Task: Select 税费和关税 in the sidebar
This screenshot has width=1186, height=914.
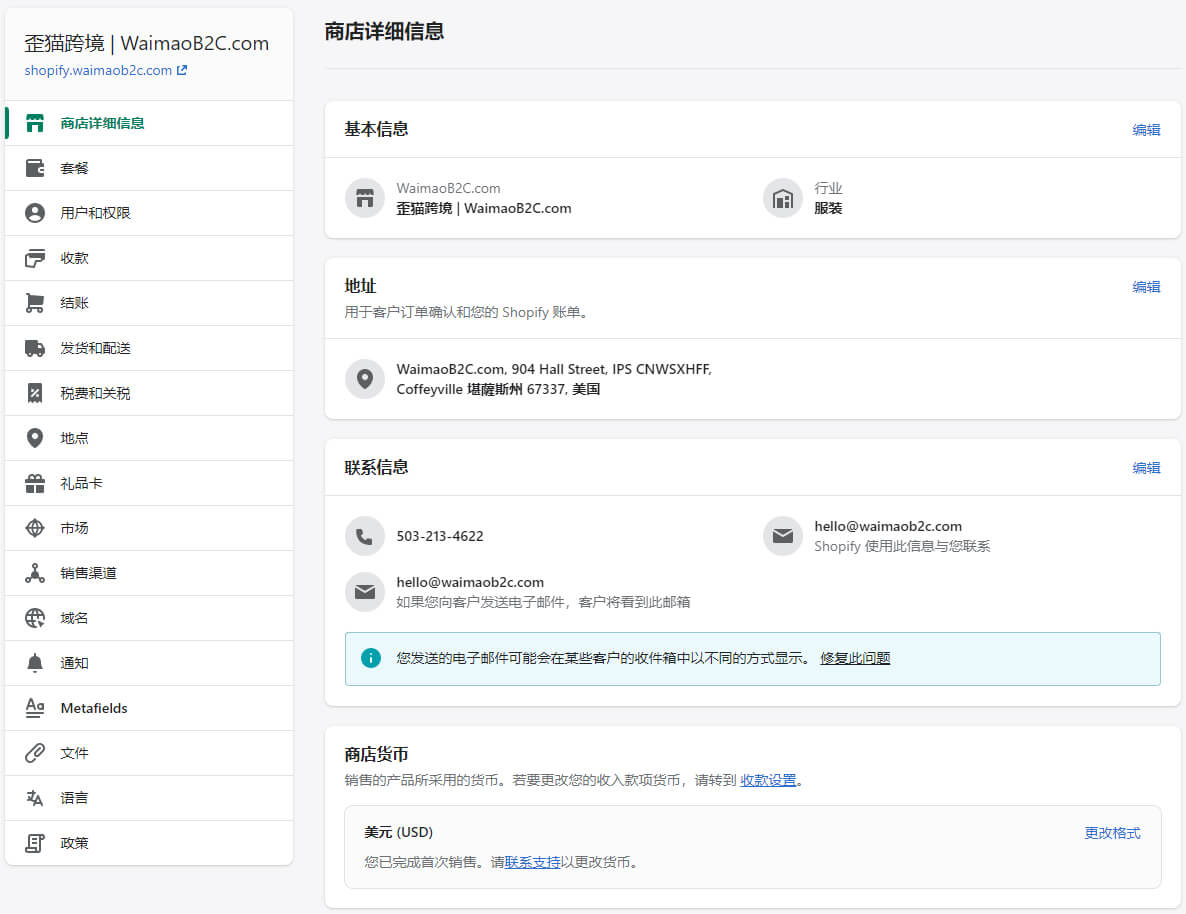Action: point(149,393)
